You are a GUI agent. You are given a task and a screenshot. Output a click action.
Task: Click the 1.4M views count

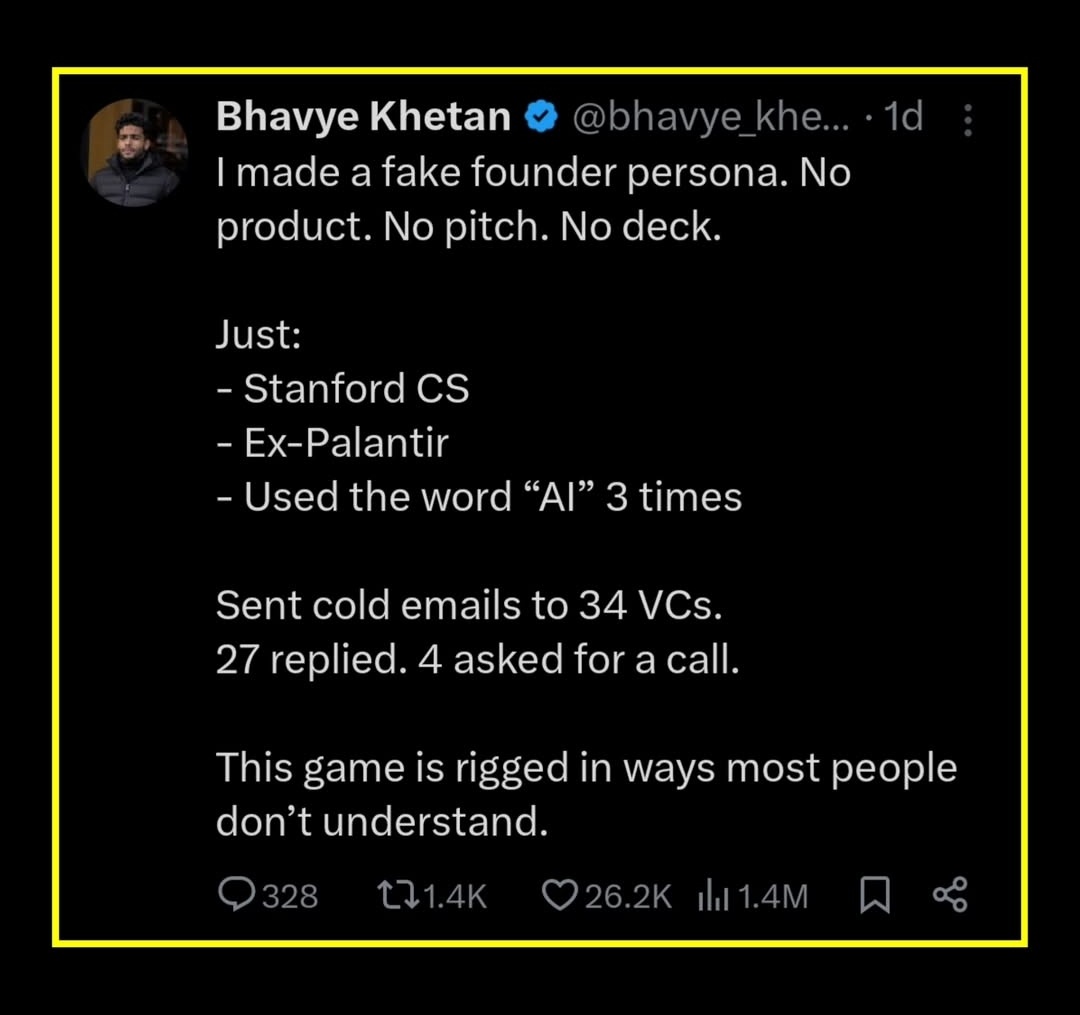point(773,896)
